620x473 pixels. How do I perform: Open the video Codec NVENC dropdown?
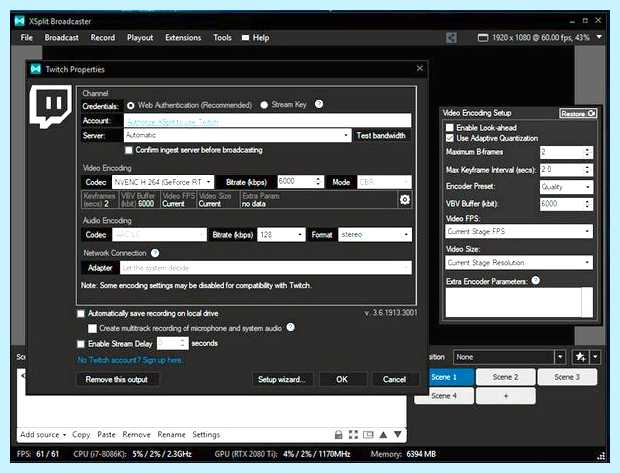pyautogui.click(x=163, y=182)
